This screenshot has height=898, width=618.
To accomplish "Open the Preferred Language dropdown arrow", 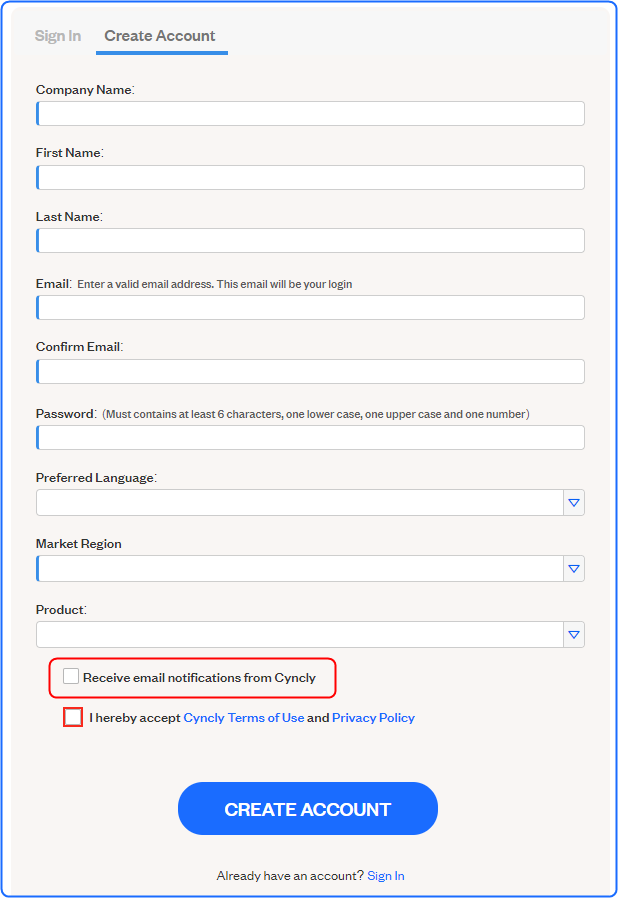I will click(574, 503).
